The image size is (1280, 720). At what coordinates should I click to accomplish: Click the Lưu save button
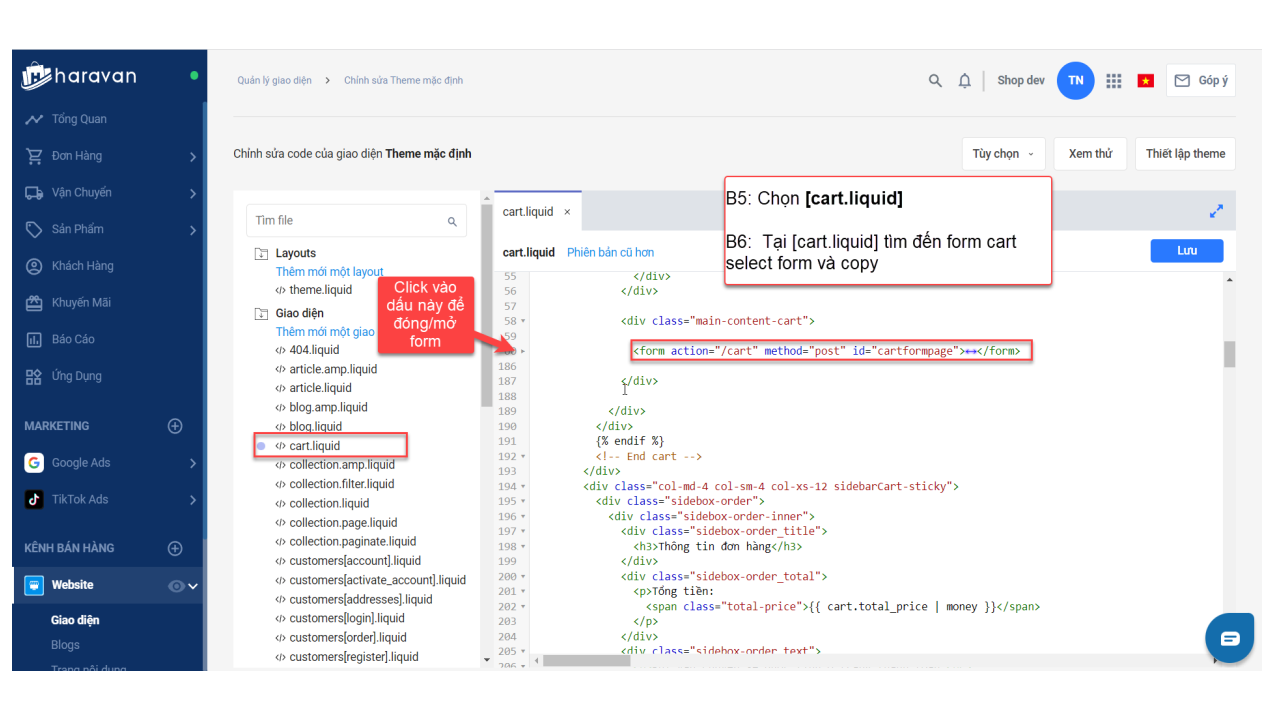pyautogui.click(x=1186, y=251)
